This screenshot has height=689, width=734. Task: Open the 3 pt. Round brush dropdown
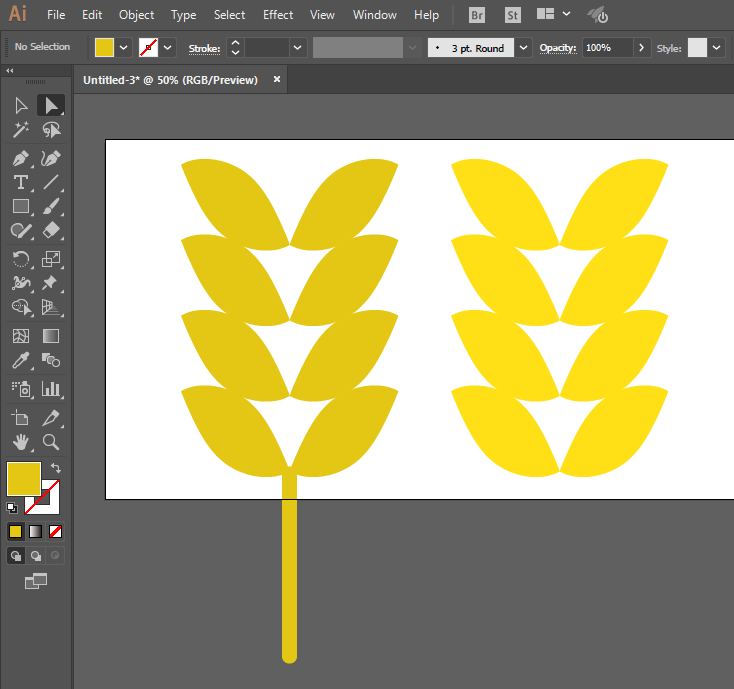click(524, 48)
